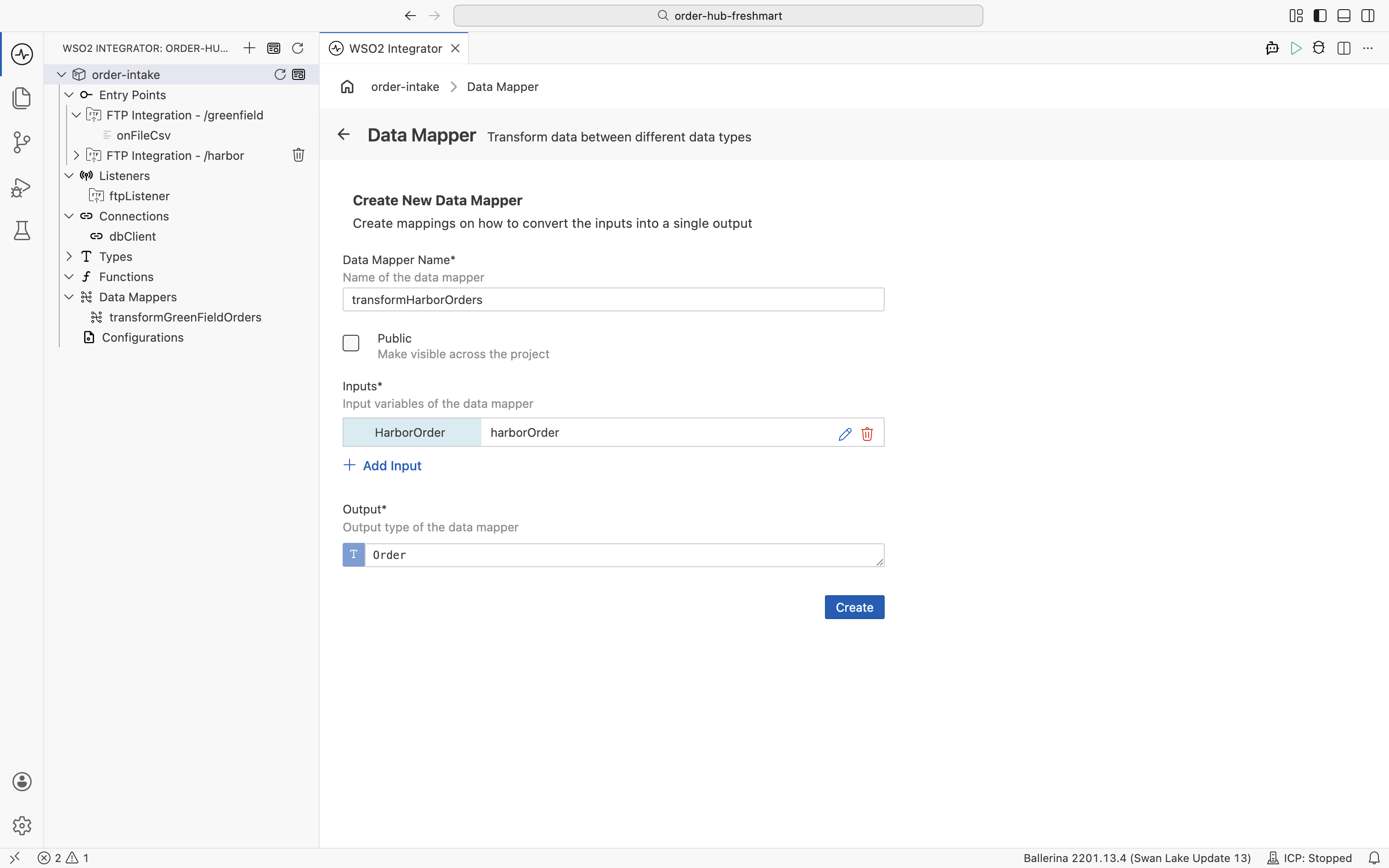The width and height of the screenshot is (1389, 868).
Task: Open the Testing flask icon
Action: (x=22, y=231)
